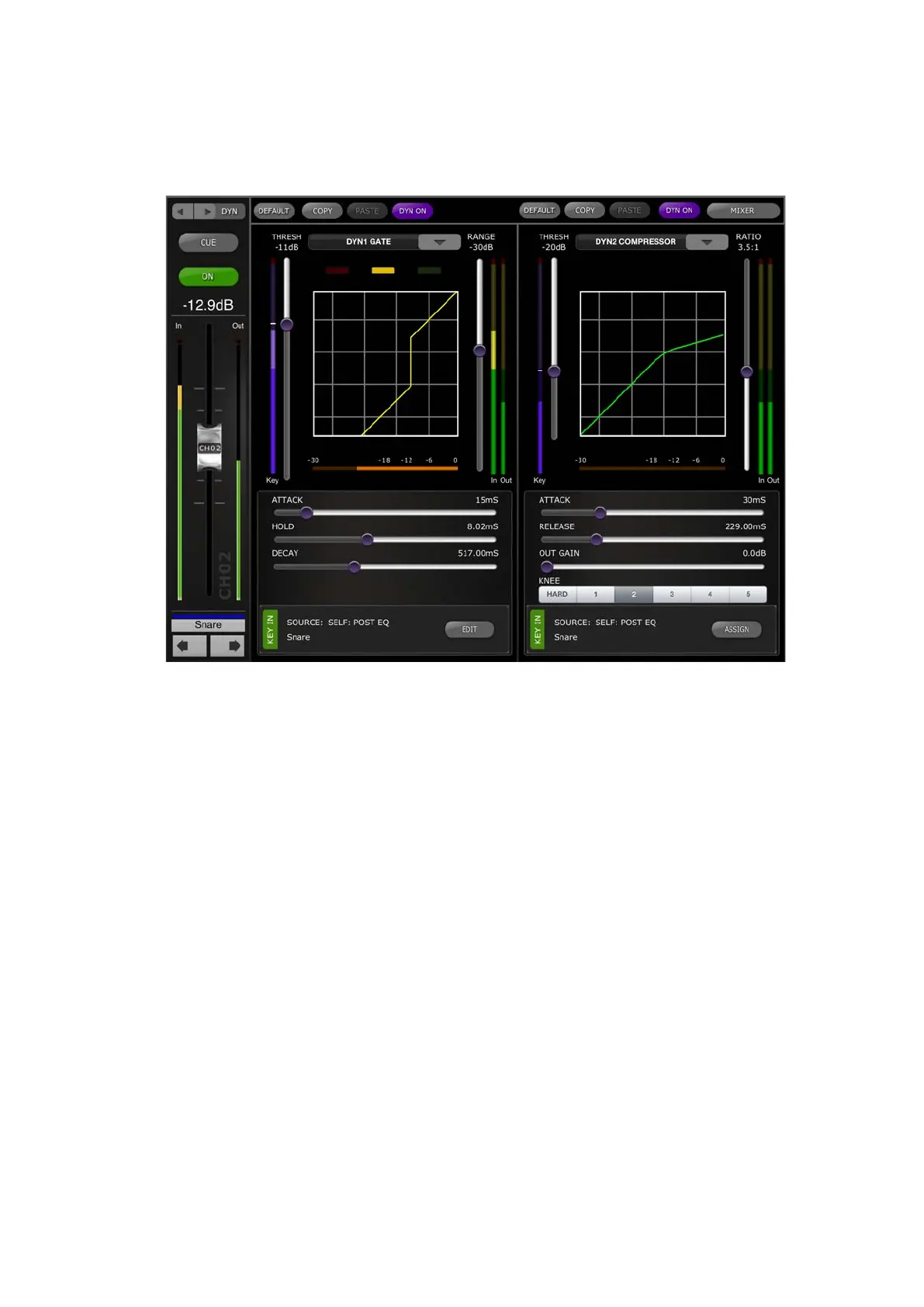Click the 229.00mS release value
Viewport: 924px width, 1307px height.
coord(746,527)
